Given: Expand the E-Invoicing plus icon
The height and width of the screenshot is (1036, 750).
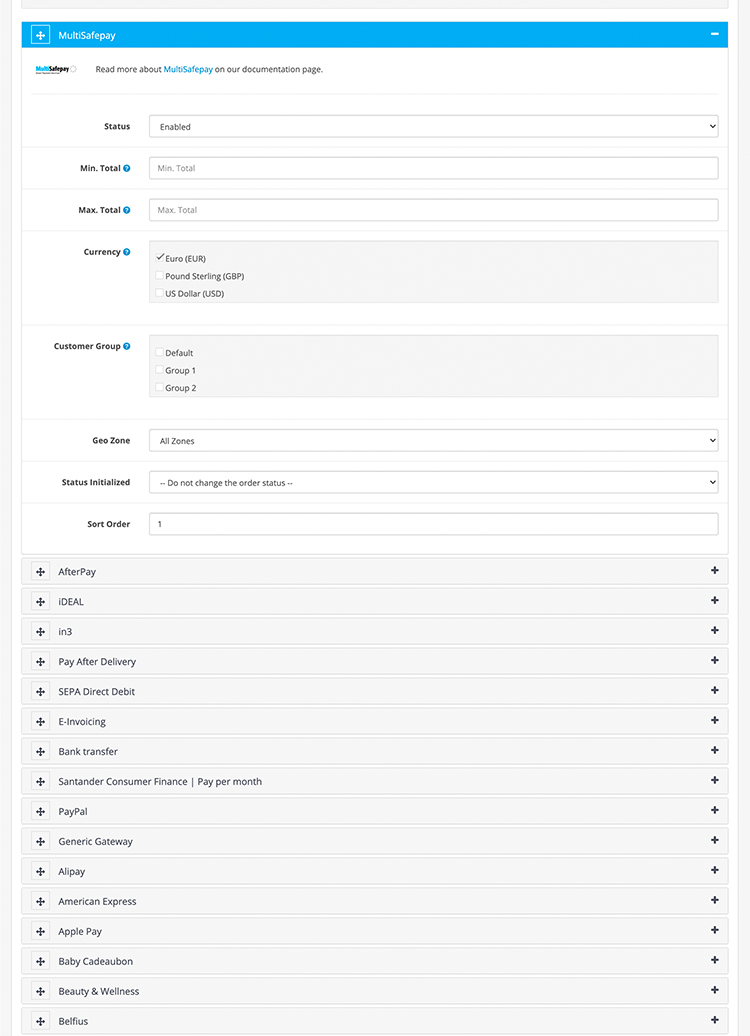Looking at the screenshot, I should [714, 720].
